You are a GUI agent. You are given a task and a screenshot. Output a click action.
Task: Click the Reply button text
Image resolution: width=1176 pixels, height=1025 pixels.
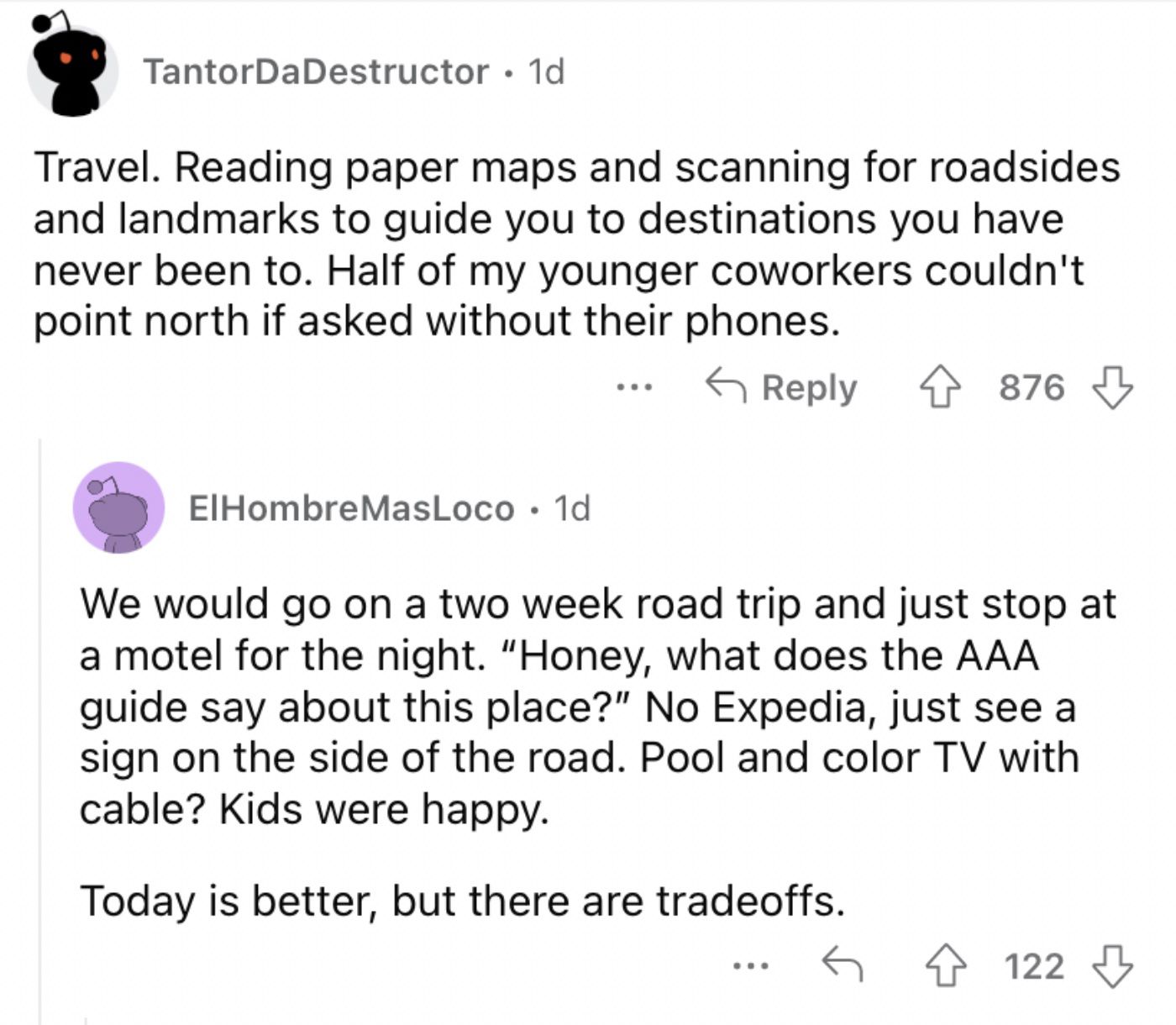(x=809, y=388)
